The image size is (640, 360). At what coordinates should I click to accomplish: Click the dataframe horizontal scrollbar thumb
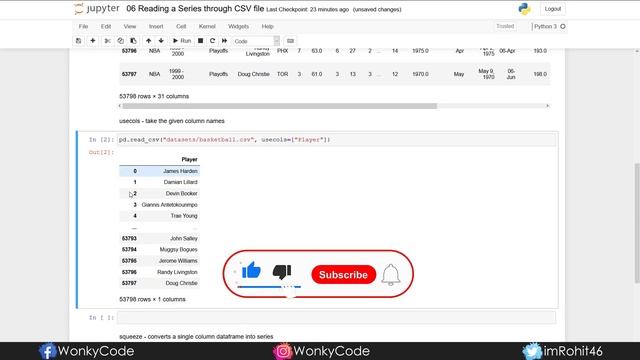pos(280,106)
